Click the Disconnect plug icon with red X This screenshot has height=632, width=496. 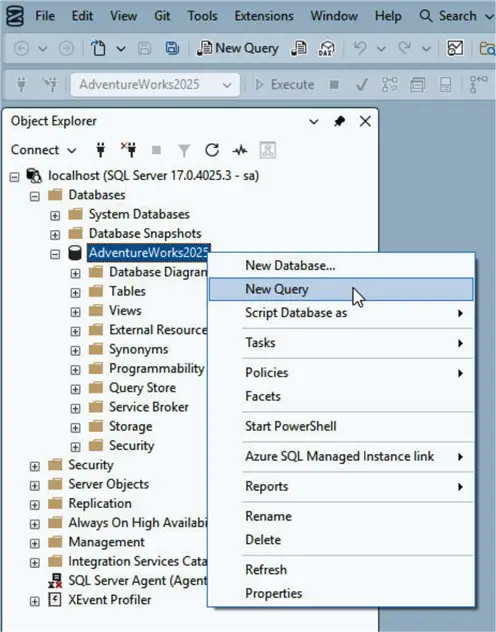(129, 150)
